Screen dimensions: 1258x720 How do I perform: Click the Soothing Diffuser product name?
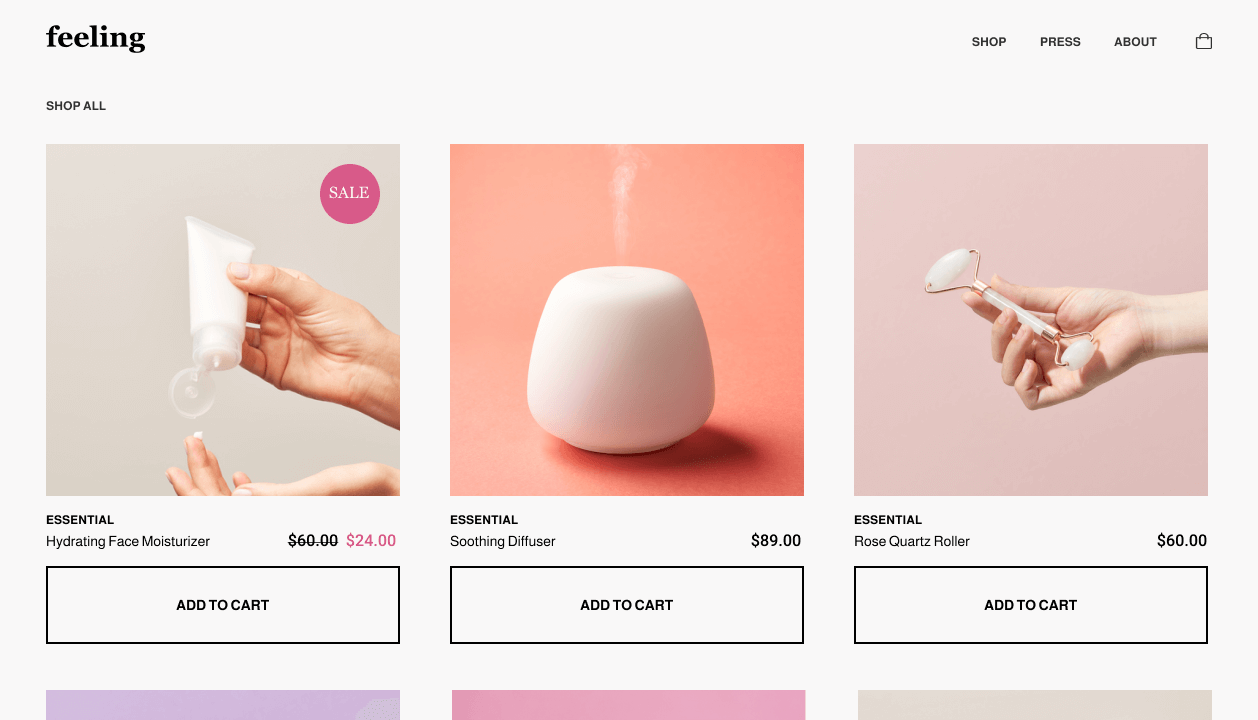pyautogui.click(x=502, y=541)
